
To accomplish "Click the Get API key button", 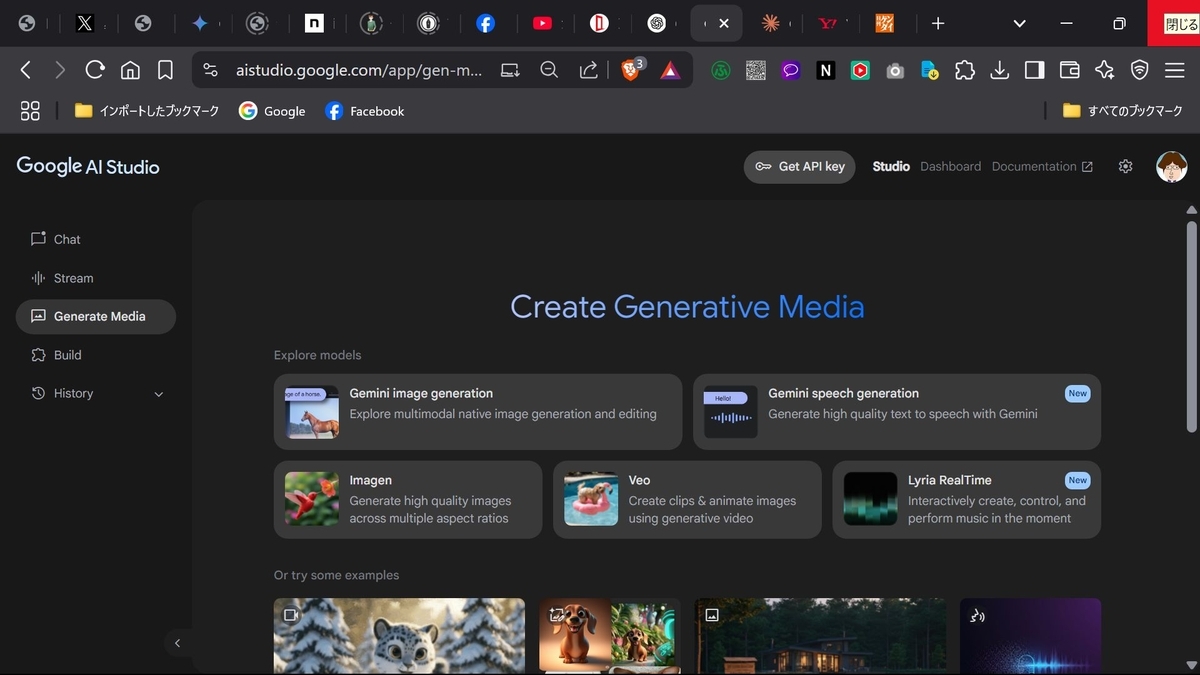I will pyautogui.click(x=800, y=167).
